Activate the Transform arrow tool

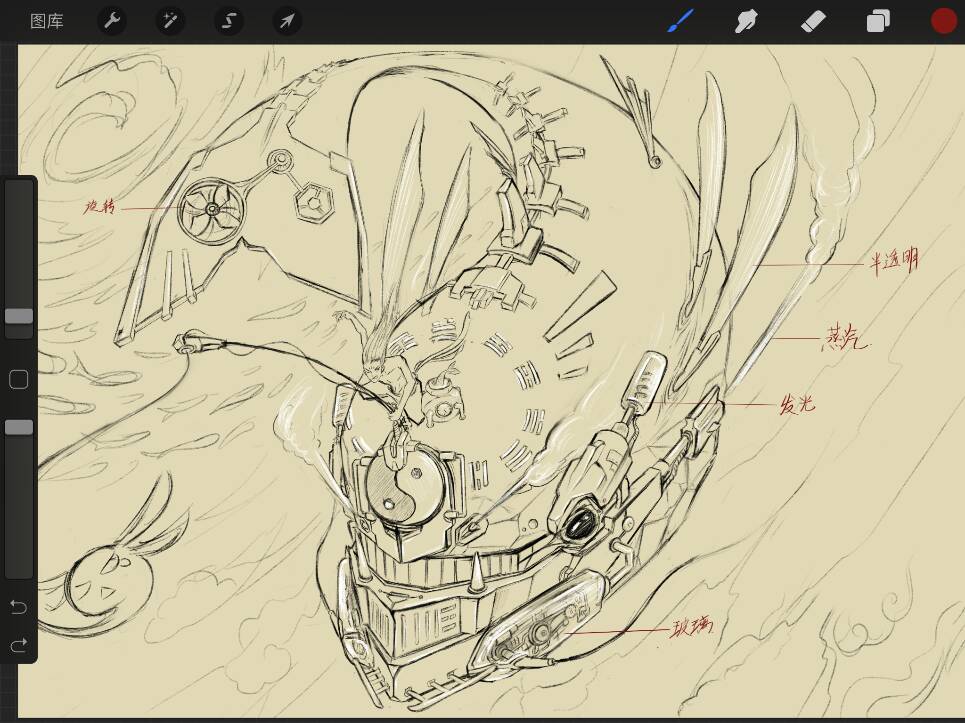pos(287,21)
